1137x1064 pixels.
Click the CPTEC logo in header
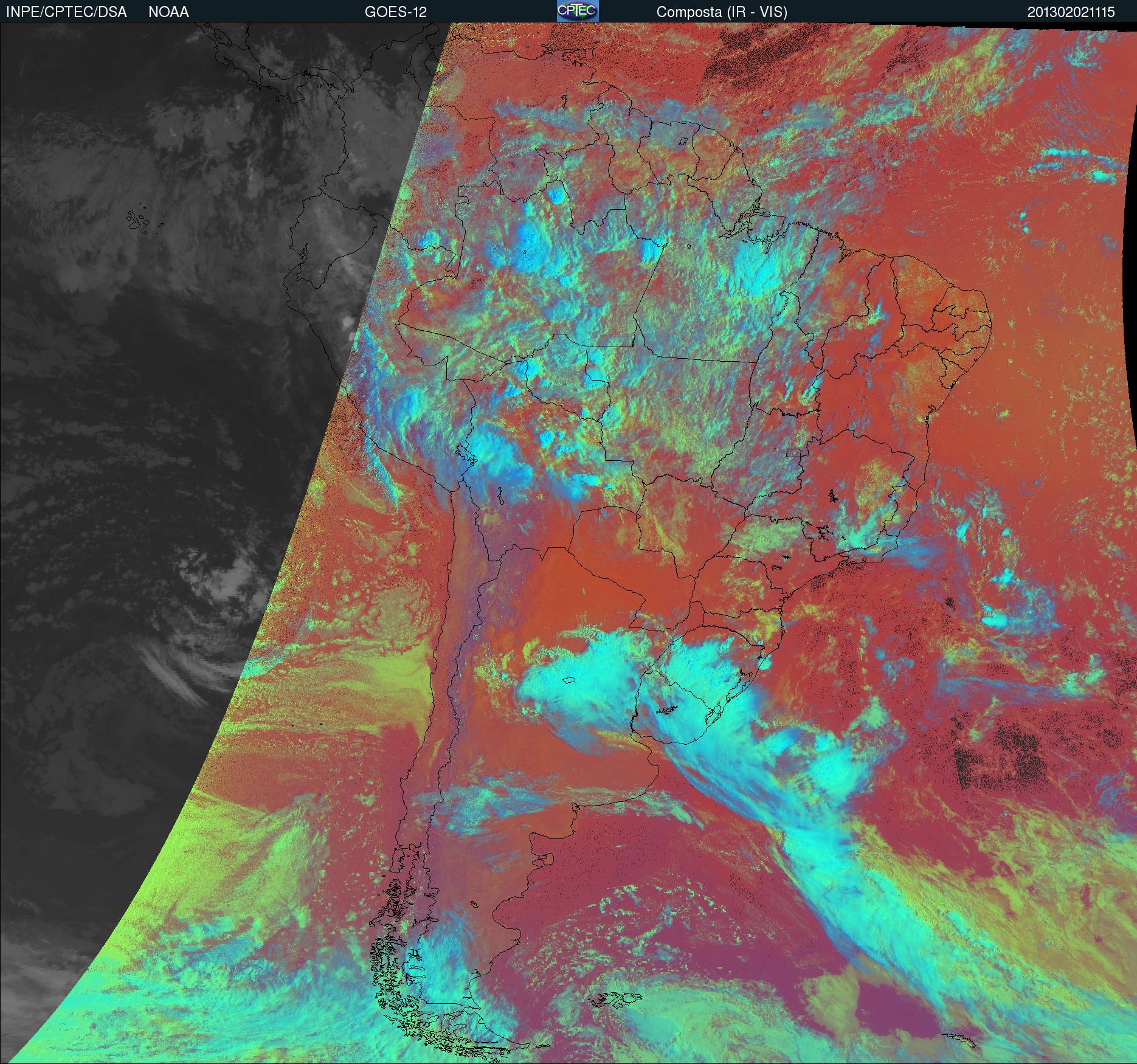578,11
